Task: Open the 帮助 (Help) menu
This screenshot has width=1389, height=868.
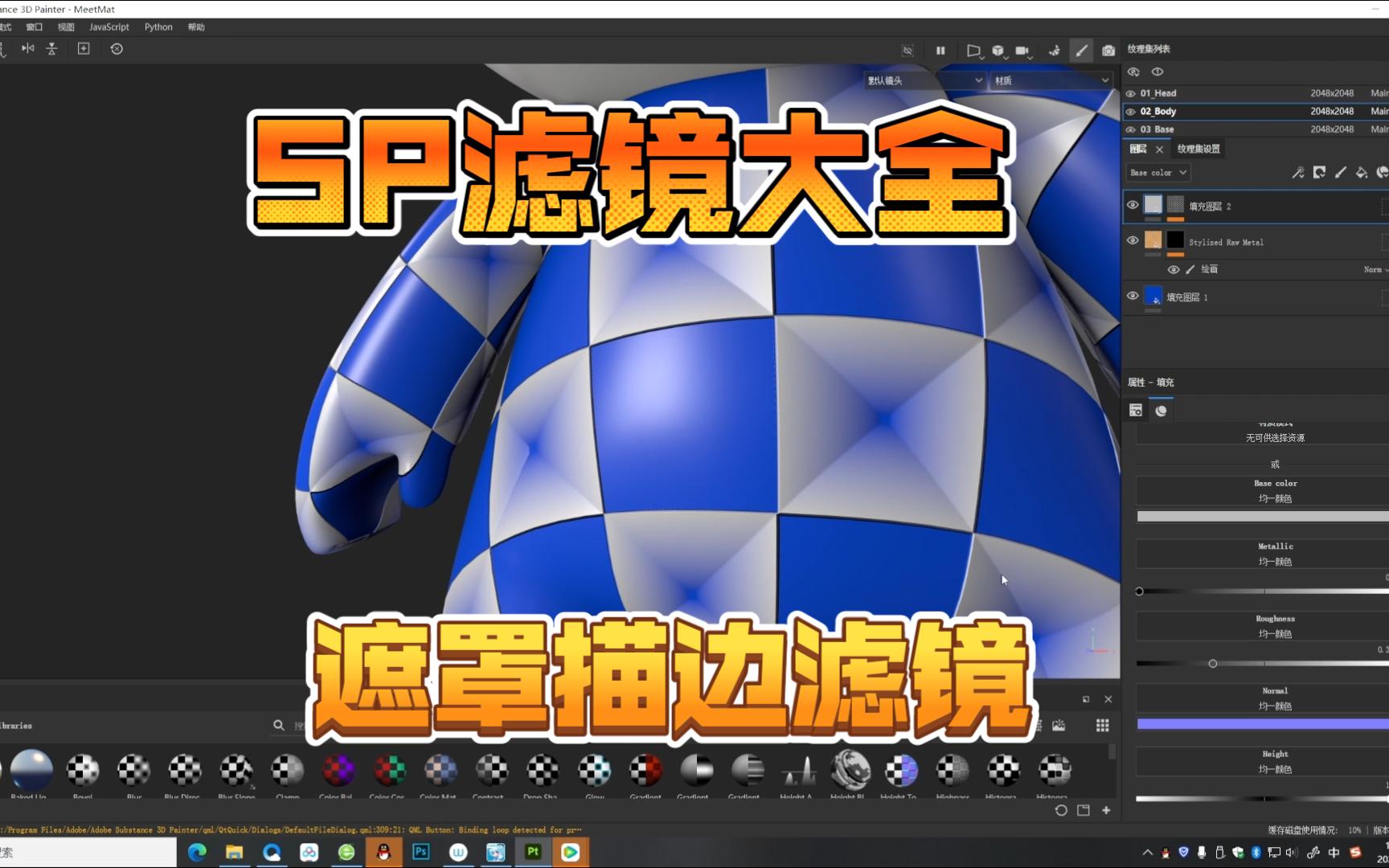Action: pos(196,27)
